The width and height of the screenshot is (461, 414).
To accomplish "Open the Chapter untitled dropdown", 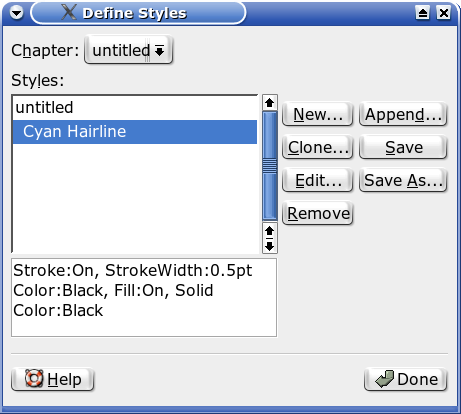I will [x=128, y=50].
